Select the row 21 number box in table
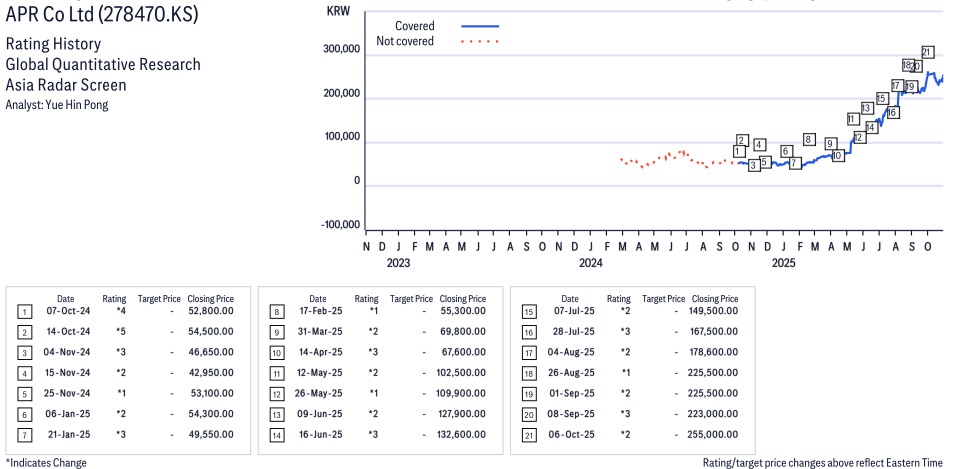This screenshot has width=954, height=469. pyautogui.click(x=529, y=434)
